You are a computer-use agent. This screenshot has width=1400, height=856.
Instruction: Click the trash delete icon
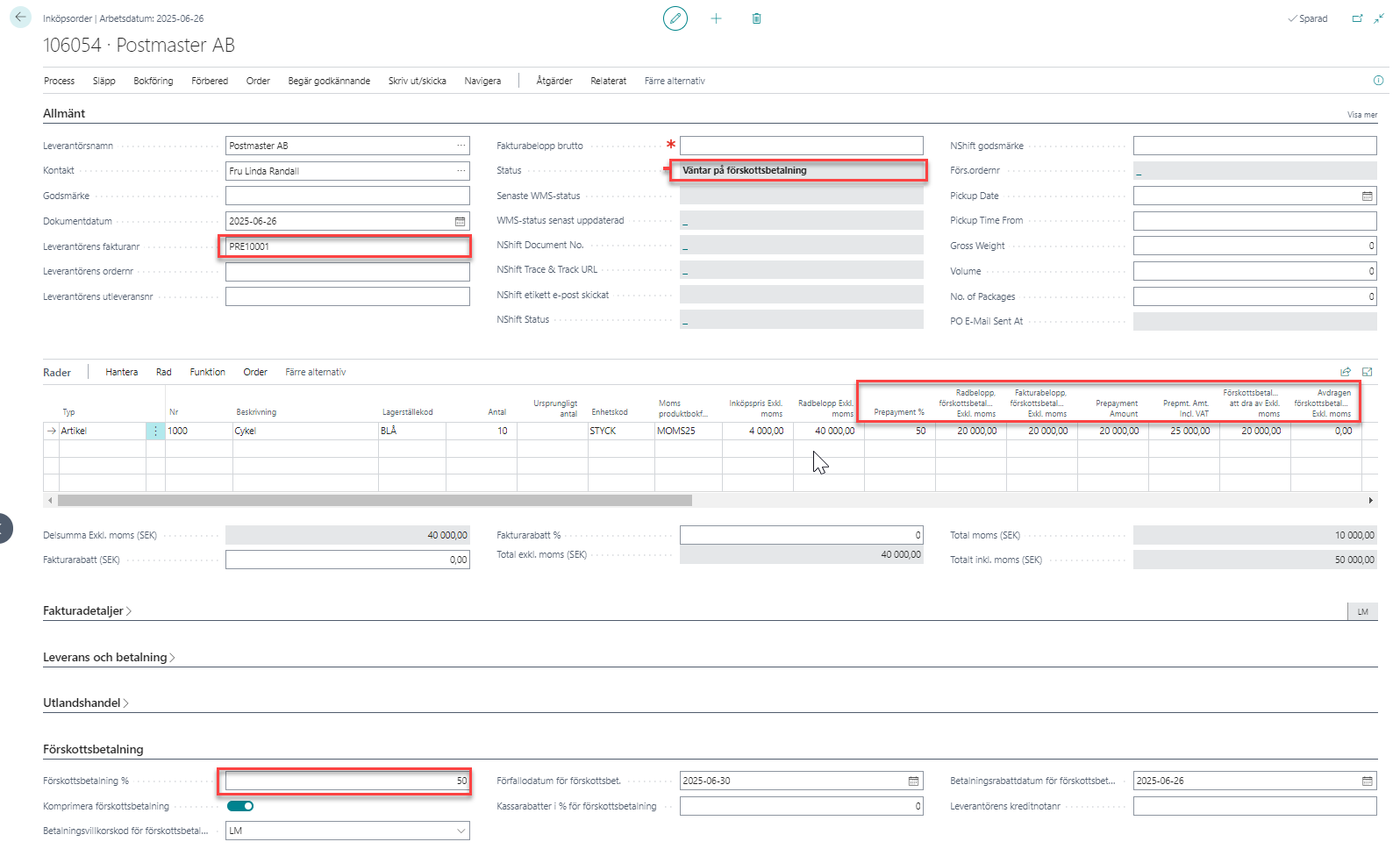point(756,18)
